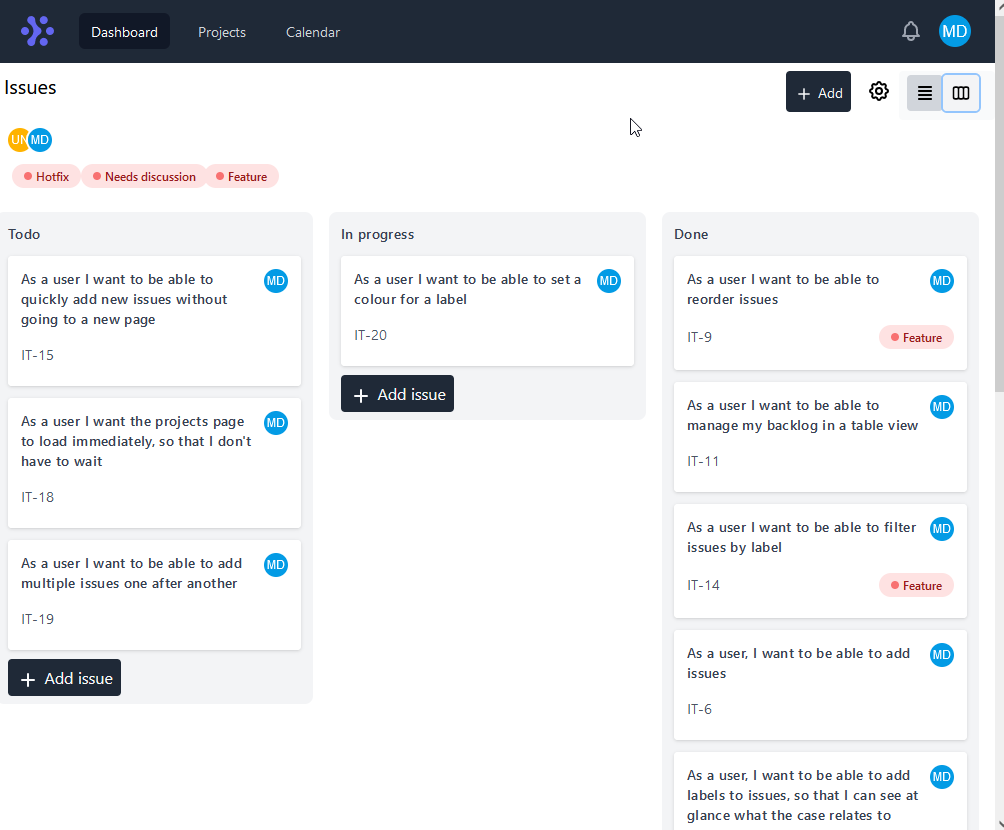Filter by the UN user avatar
This screenshot has width=1004, height=830.
[18, 140]
